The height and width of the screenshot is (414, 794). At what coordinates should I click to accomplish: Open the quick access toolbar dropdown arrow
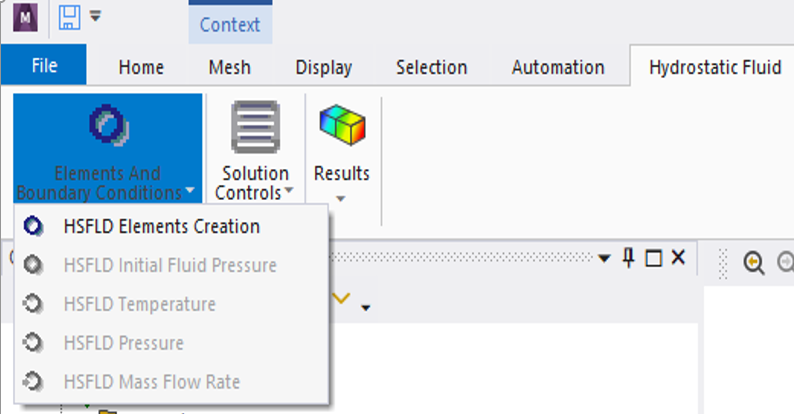pyautogui.click(x=95, y=17)
